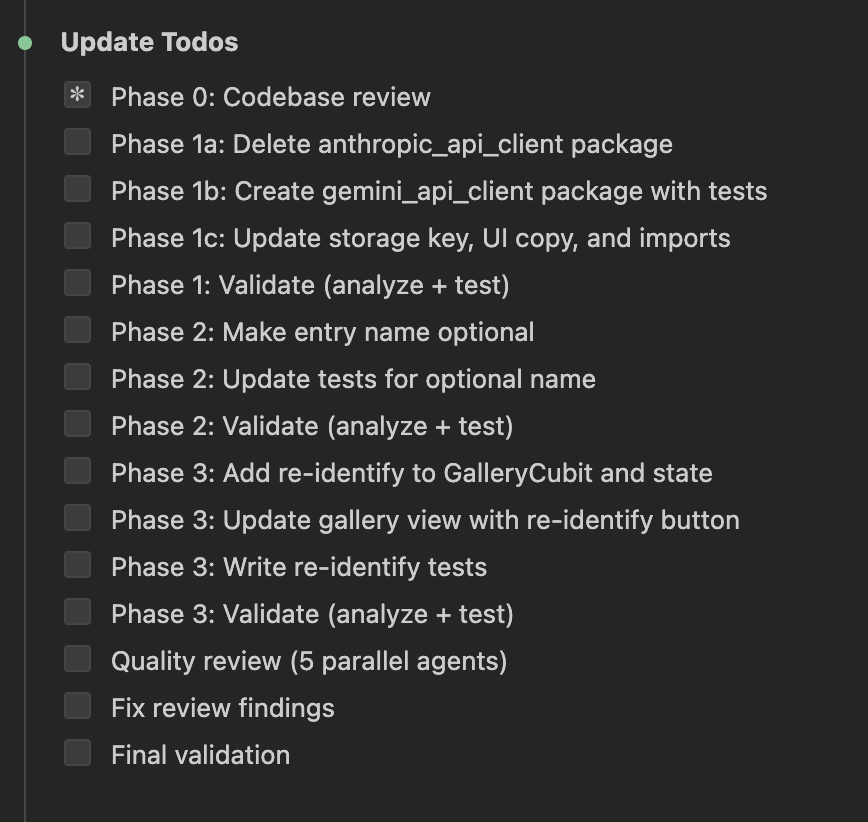Select the Update Todos heading
The width and height of the screenshot is (868, 822).
[x=150, y=41]
